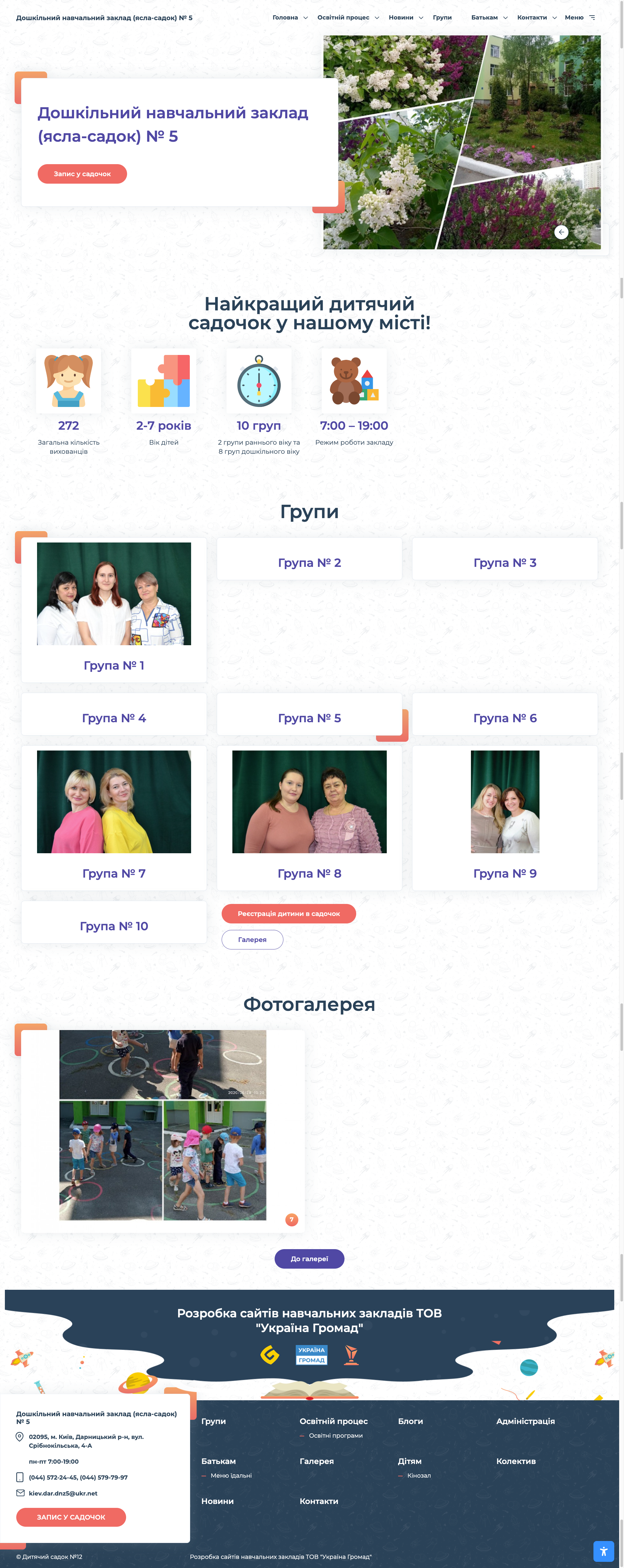Click the yellow G logo icon
Screen dimensions: 624x1568
tap(270, 1354)
